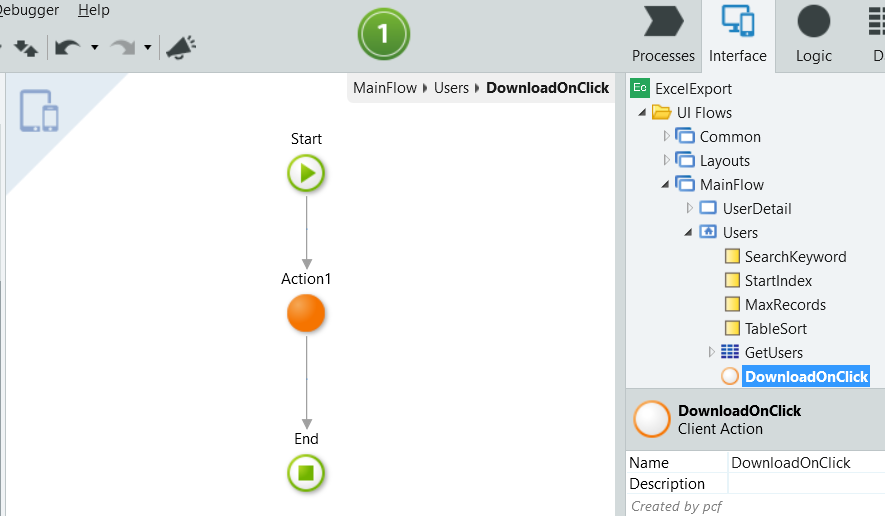This screenshot has height=516, width=885.
Task: Expand the GetUsers aggregate node
Action: coord(712,352)
